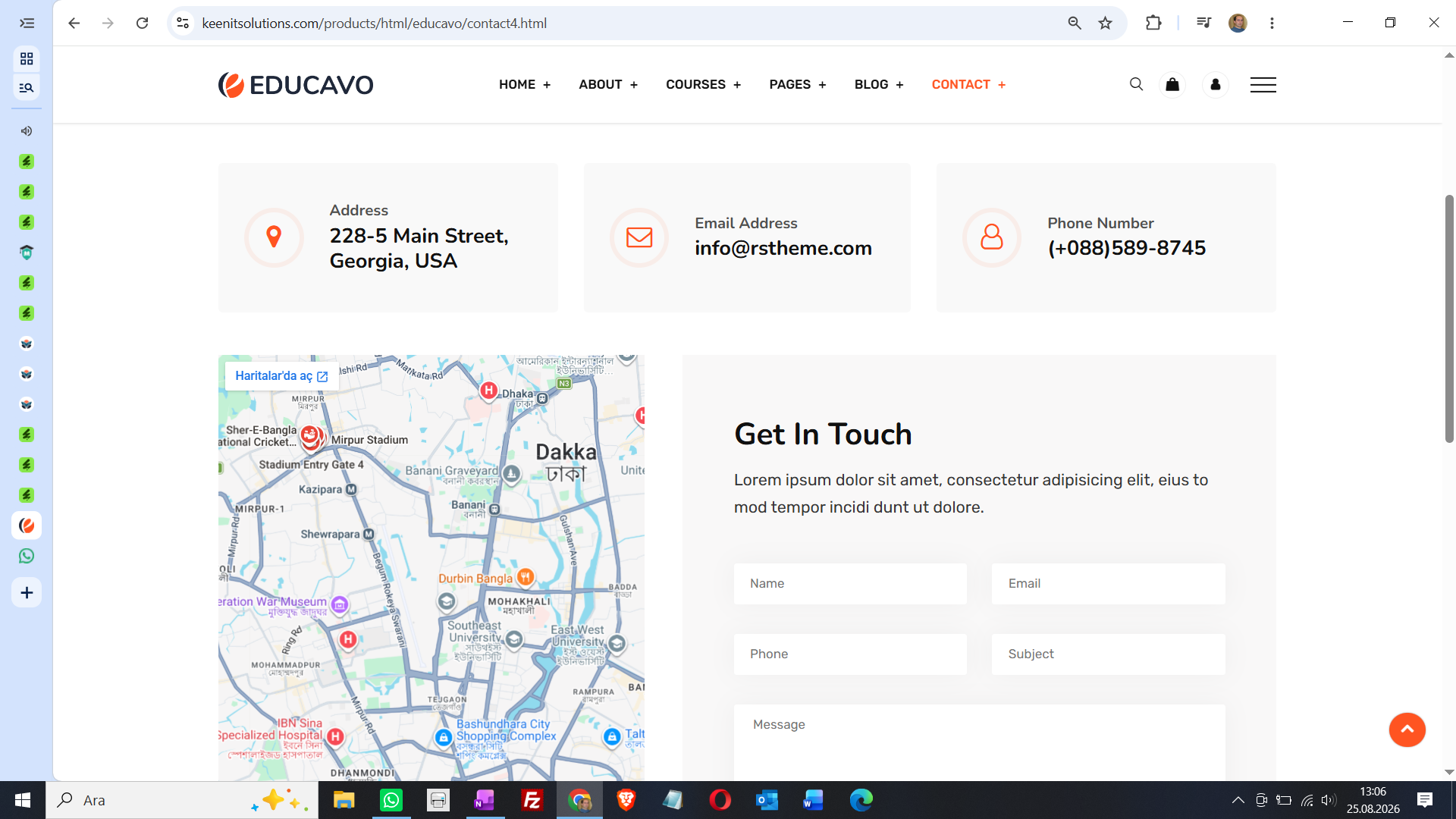
Task: Expand the COURSES menu dropdown
Action: [704, 84]
